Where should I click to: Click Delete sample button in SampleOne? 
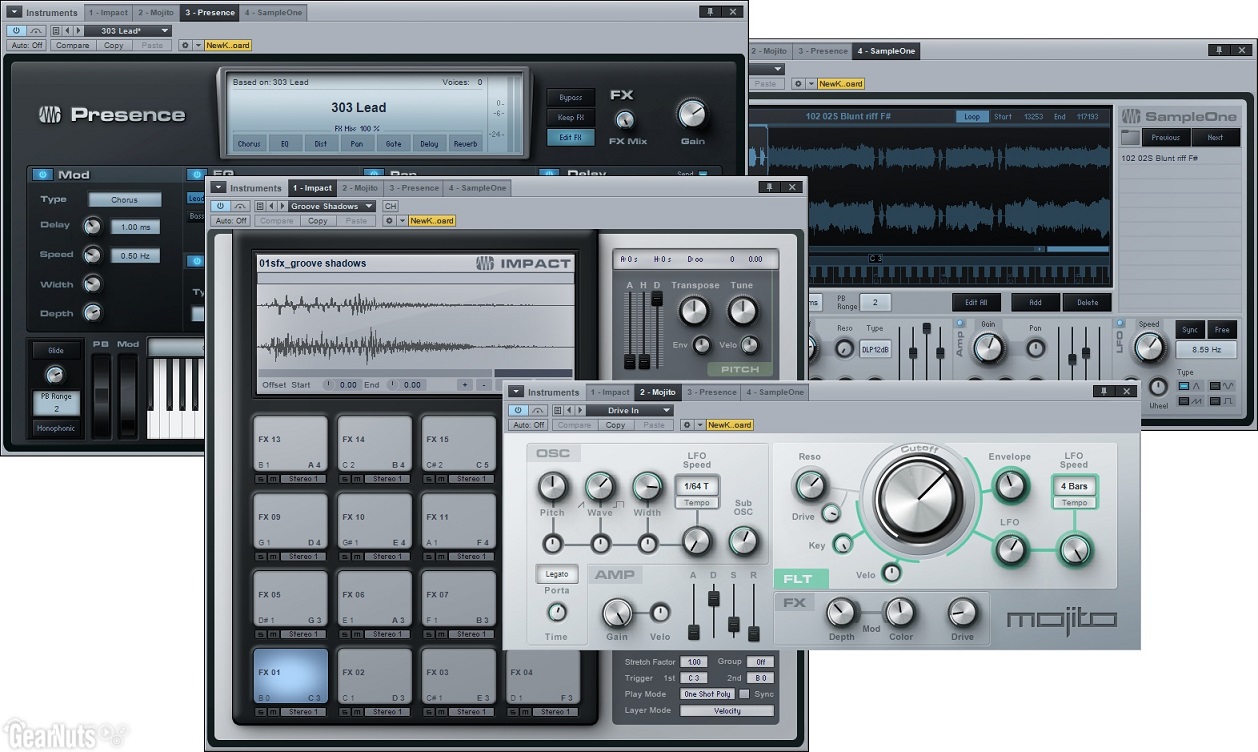tap(1087, 302)
